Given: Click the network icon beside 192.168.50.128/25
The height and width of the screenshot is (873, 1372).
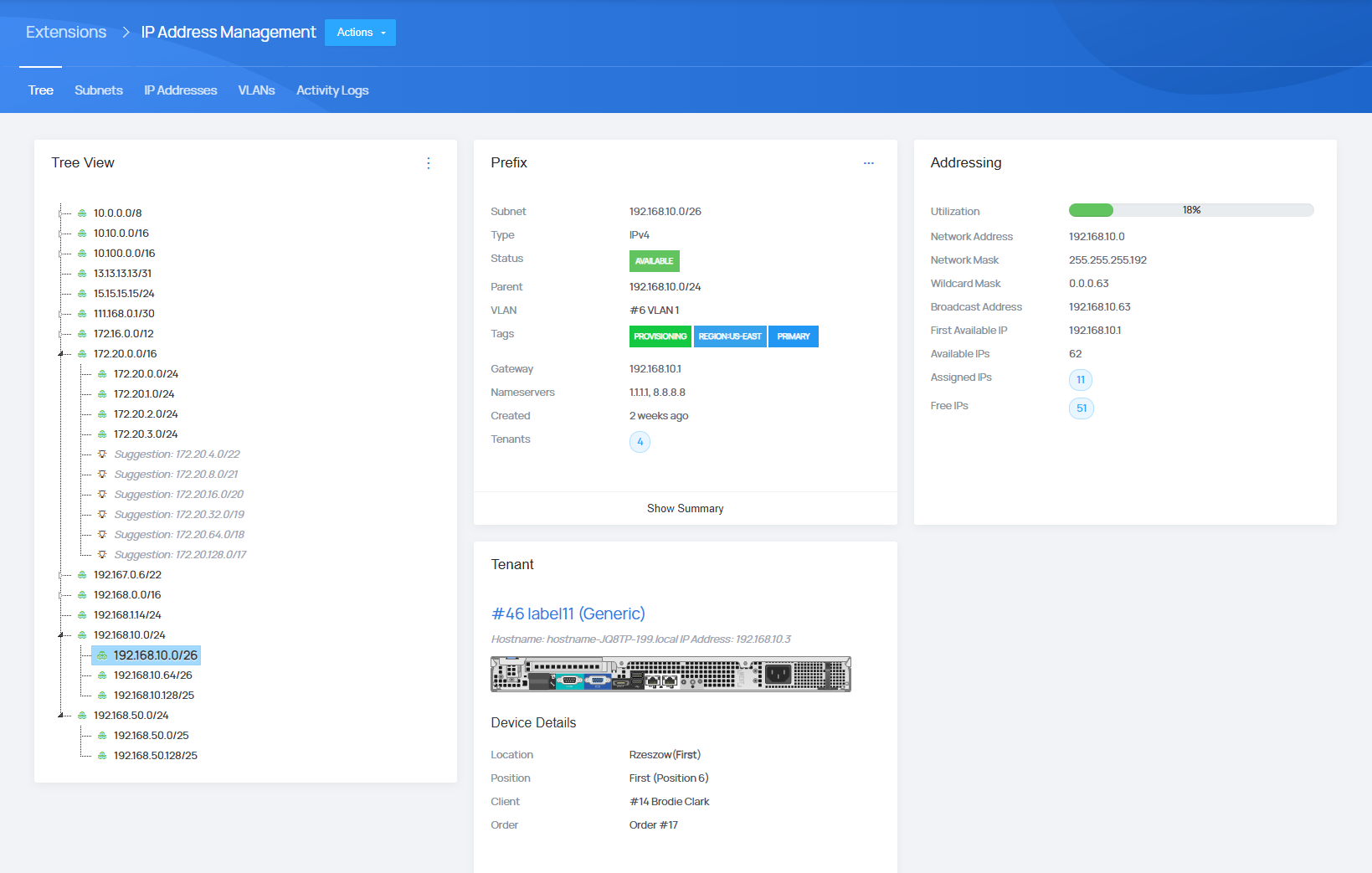Looking at the screenshot, I should 102,756.
